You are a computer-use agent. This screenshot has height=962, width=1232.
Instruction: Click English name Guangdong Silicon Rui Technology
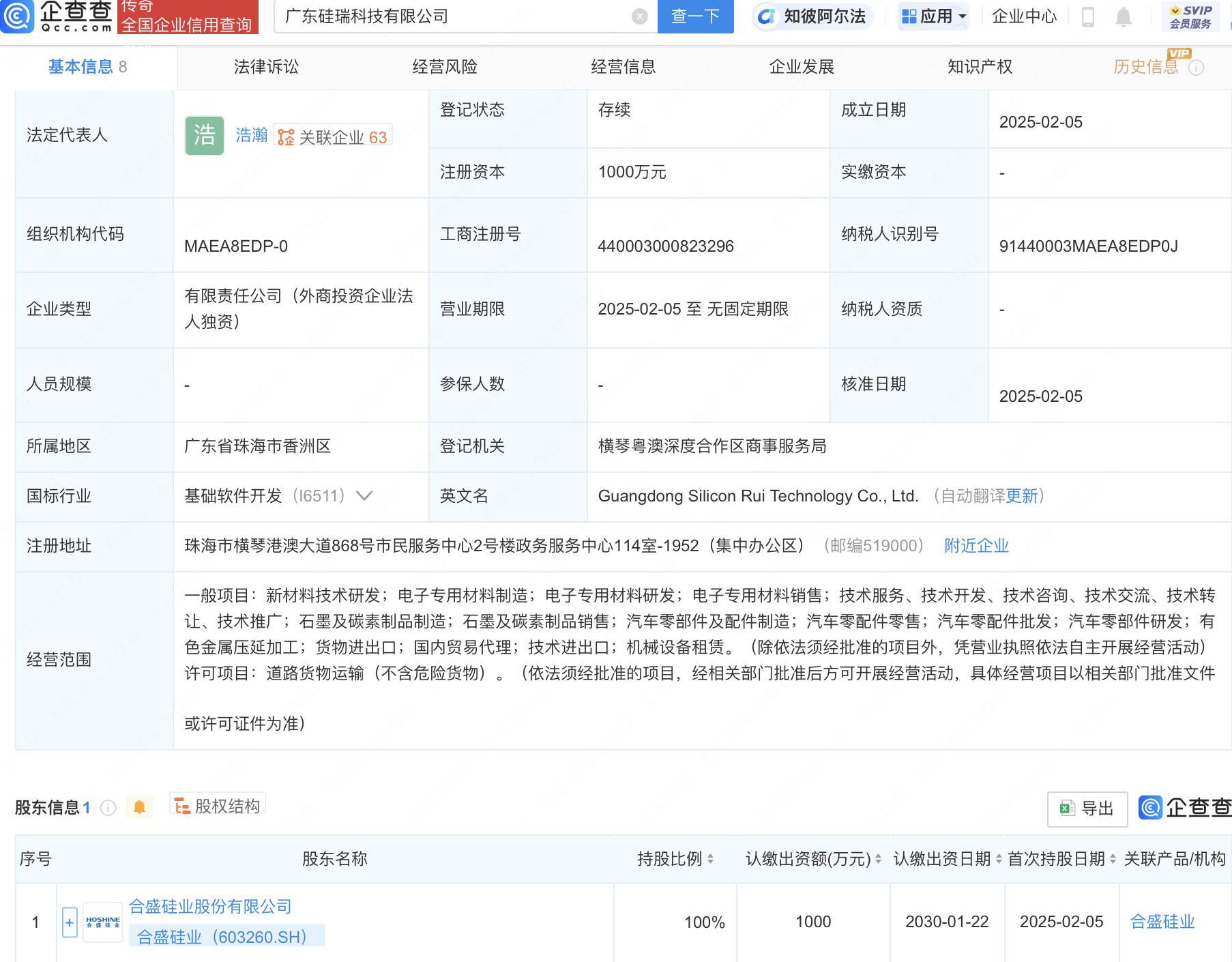[x=758, y=496]
